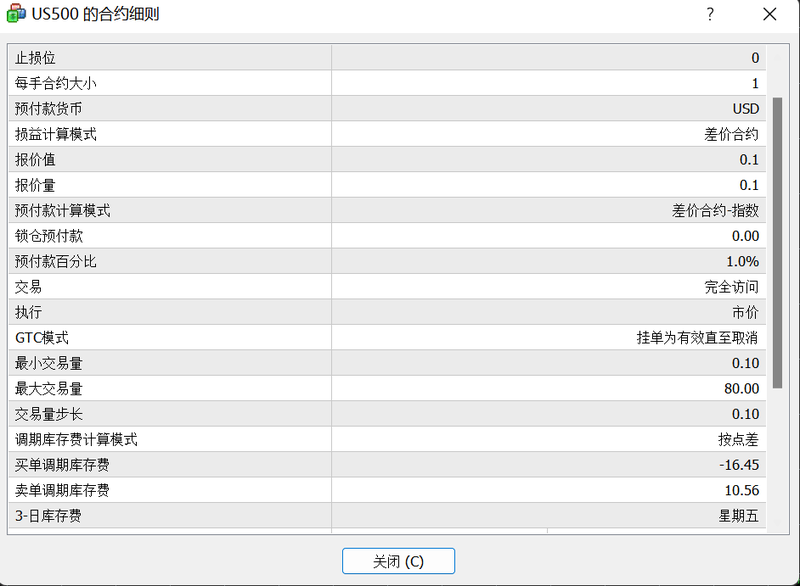The width and height of the screenshot is (800, 586).
Task: Open the help question mark button
Action: coord(710,14)
